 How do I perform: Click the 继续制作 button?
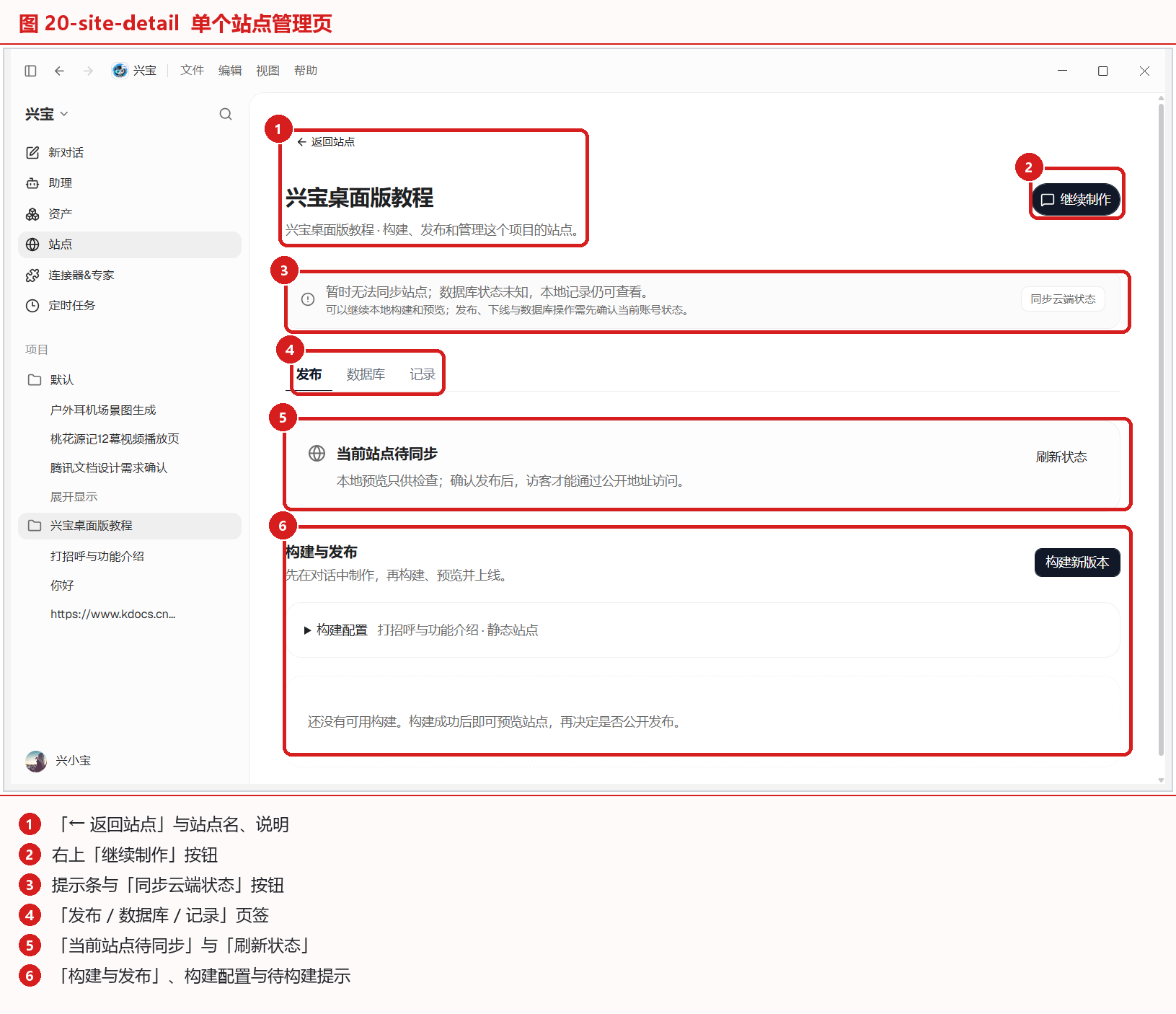1076,200
